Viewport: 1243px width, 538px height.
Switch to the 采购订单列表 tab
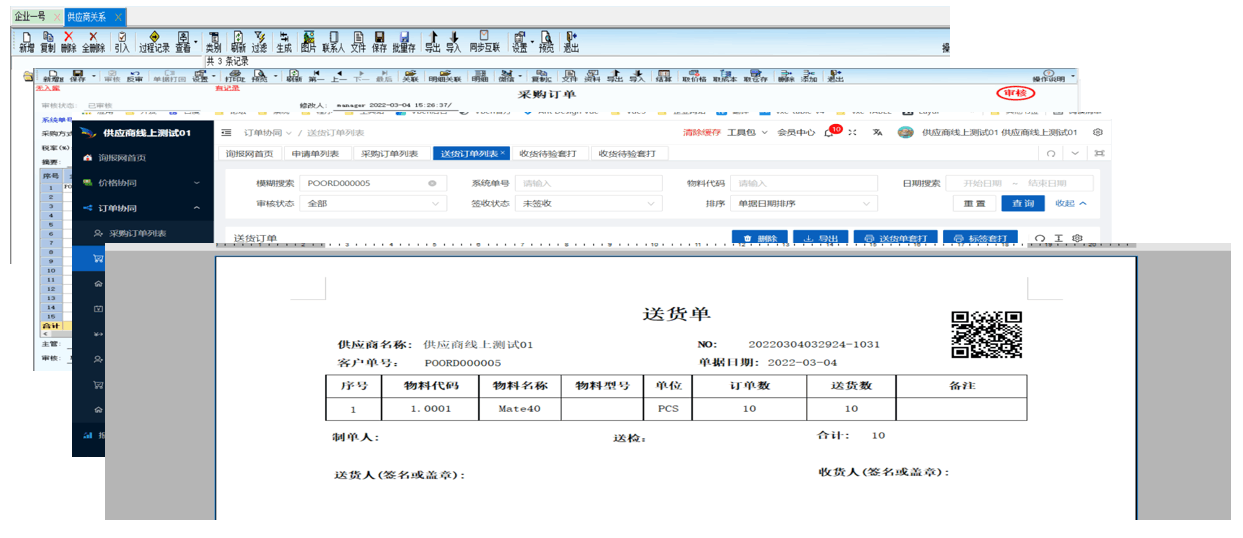389,153
